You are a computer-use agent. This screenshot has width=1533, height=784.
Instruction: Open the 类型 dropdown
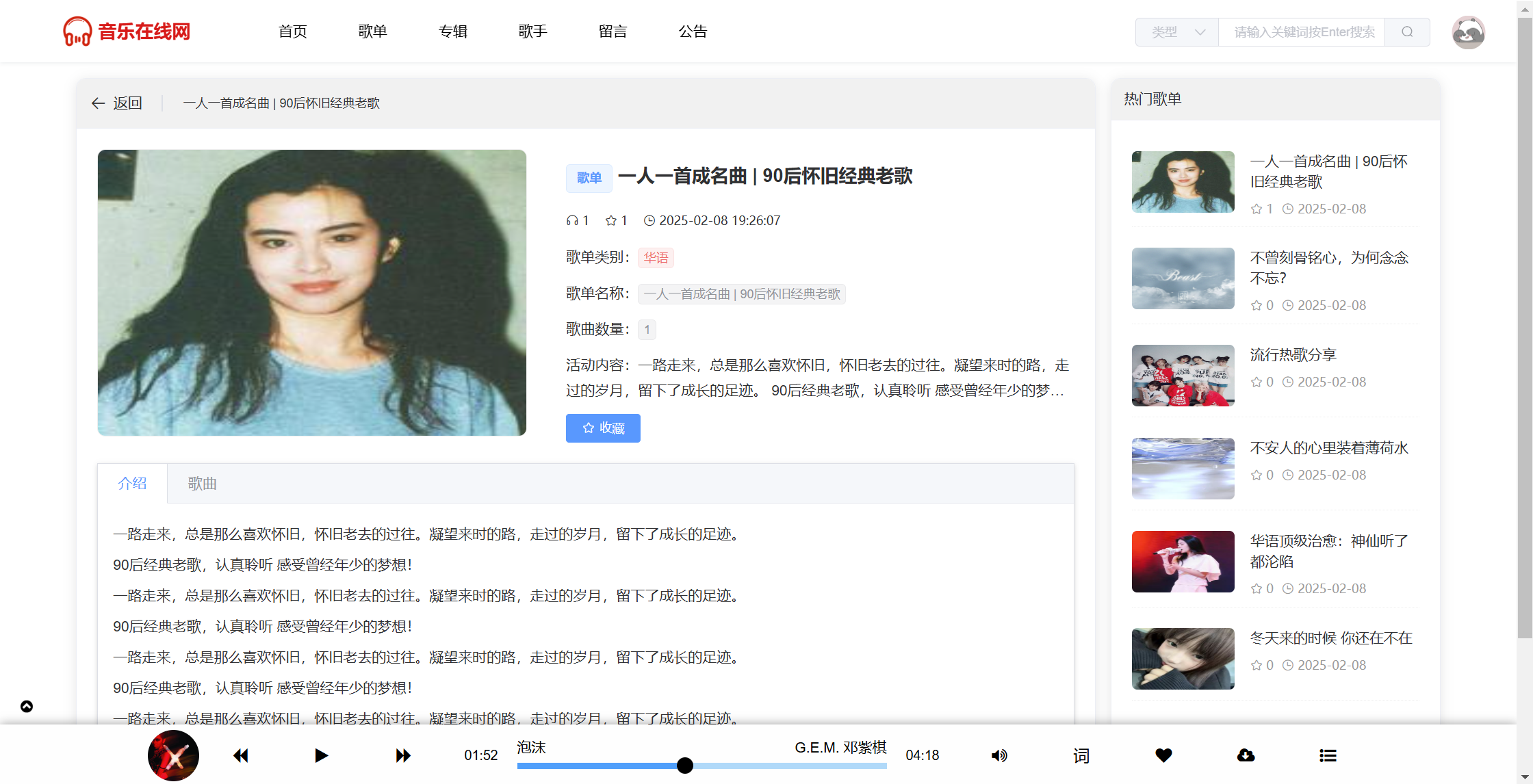[1177, 32]
